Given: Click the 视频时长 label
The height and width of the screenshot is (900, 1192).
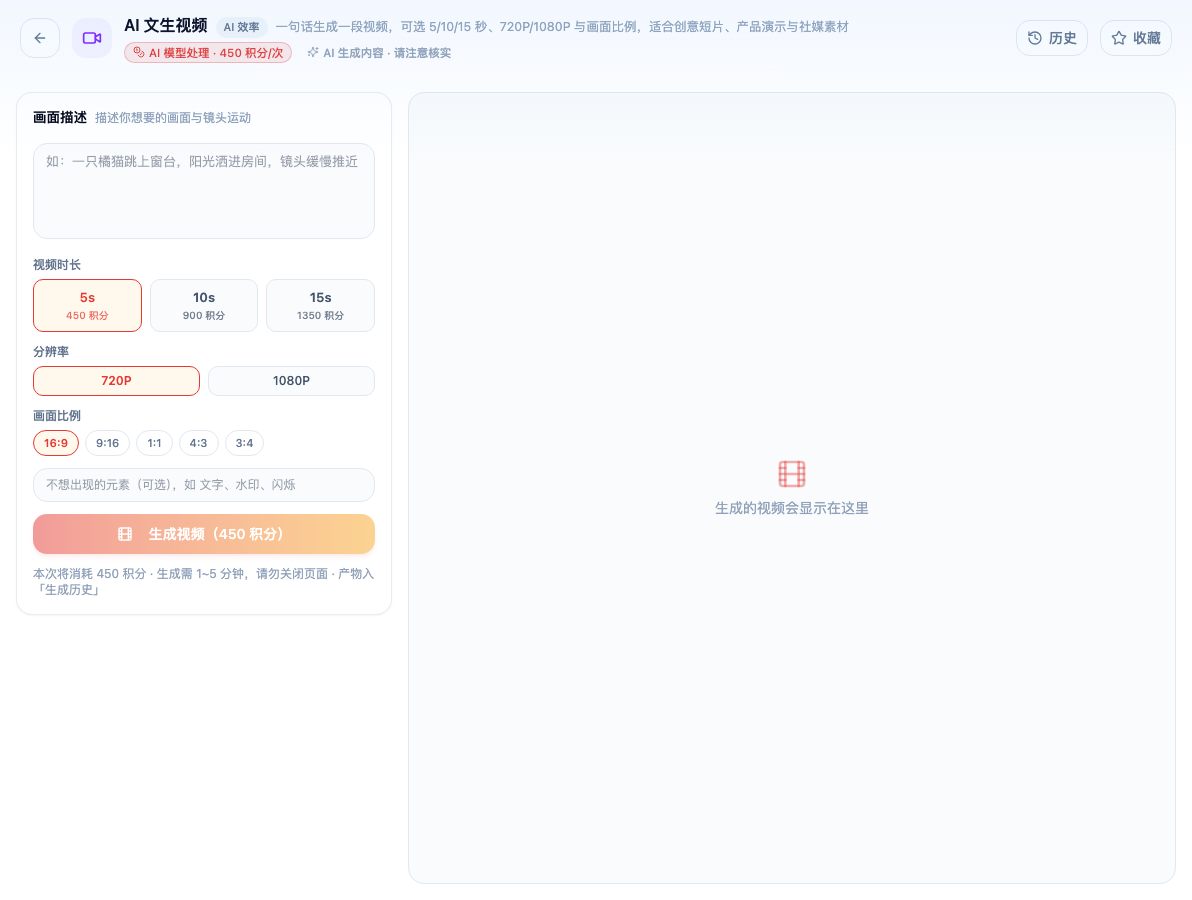Looking at the screenshot, I should [x=57, y=265].
